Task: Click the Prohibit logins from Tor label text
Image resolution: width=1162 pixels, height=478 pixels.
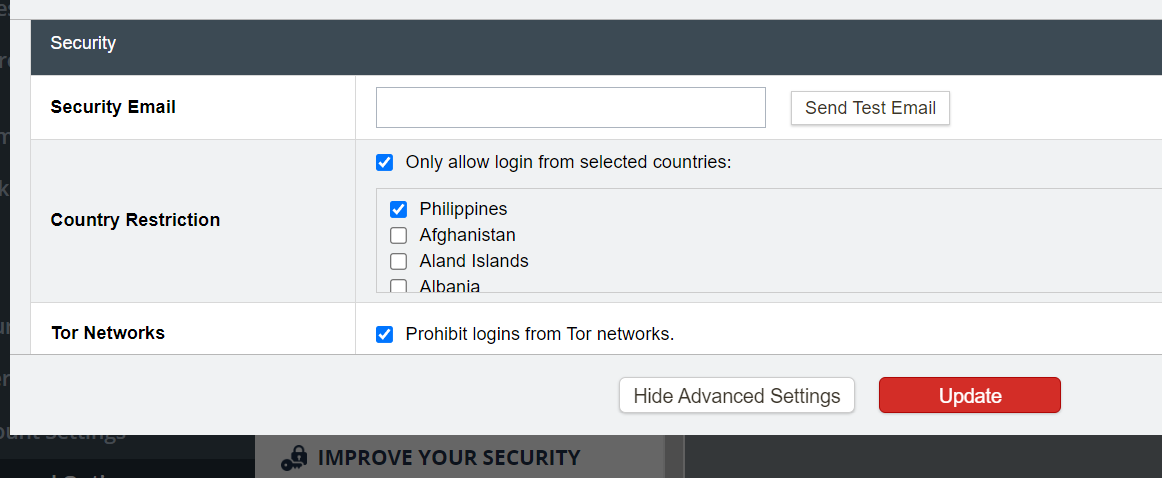Action: (540, 334)
